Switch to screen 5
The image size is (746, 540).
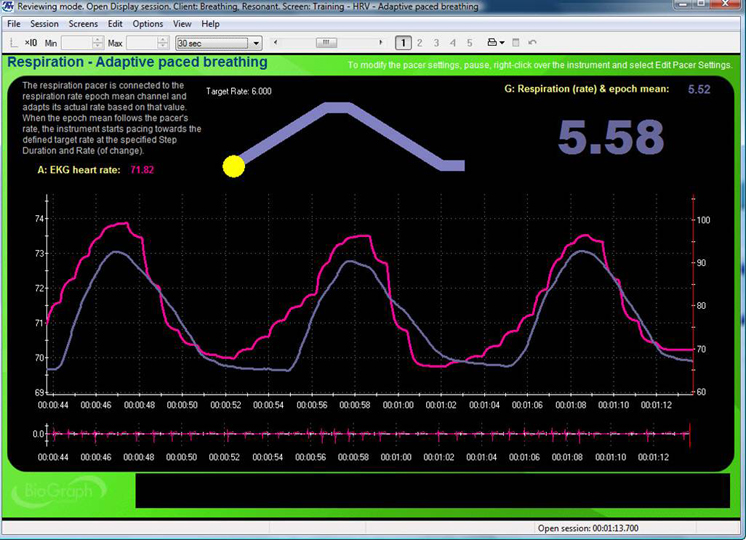pyautogui.click(x=469, y=43)
